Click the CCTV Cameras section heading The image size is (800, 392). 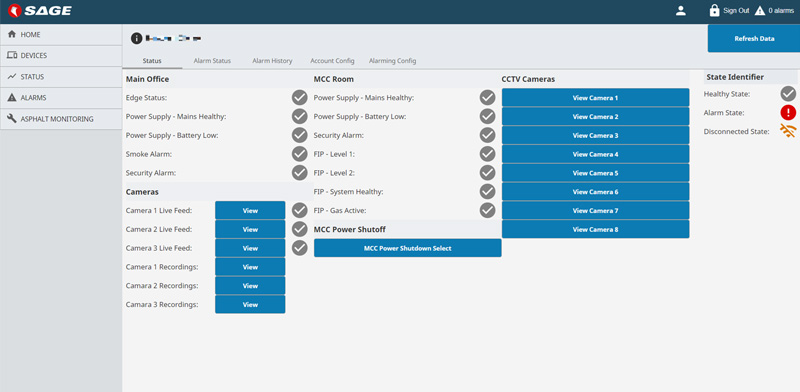coord(528,79)
